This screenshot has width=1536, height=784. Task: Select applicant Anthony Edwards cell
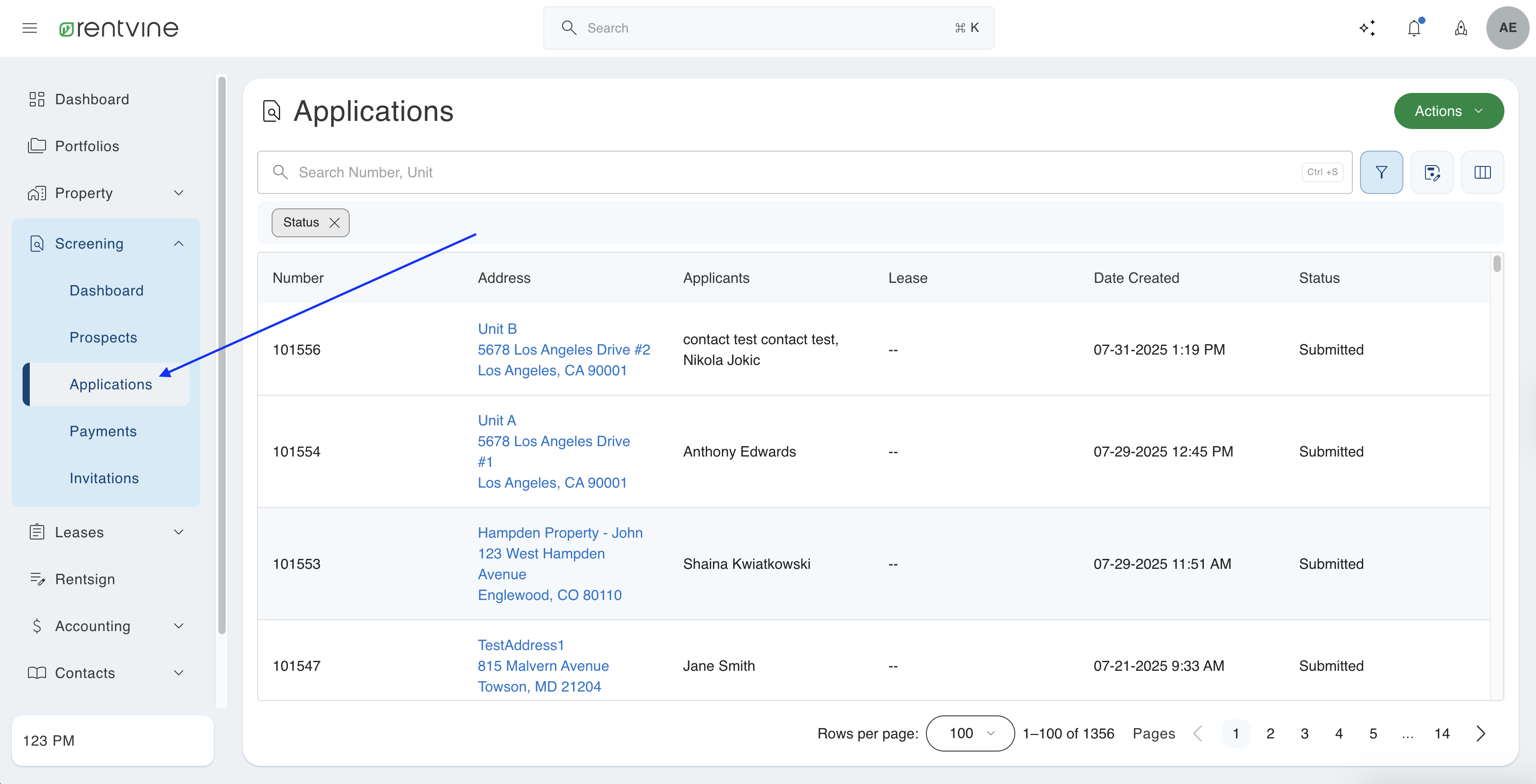coord(740,452)
